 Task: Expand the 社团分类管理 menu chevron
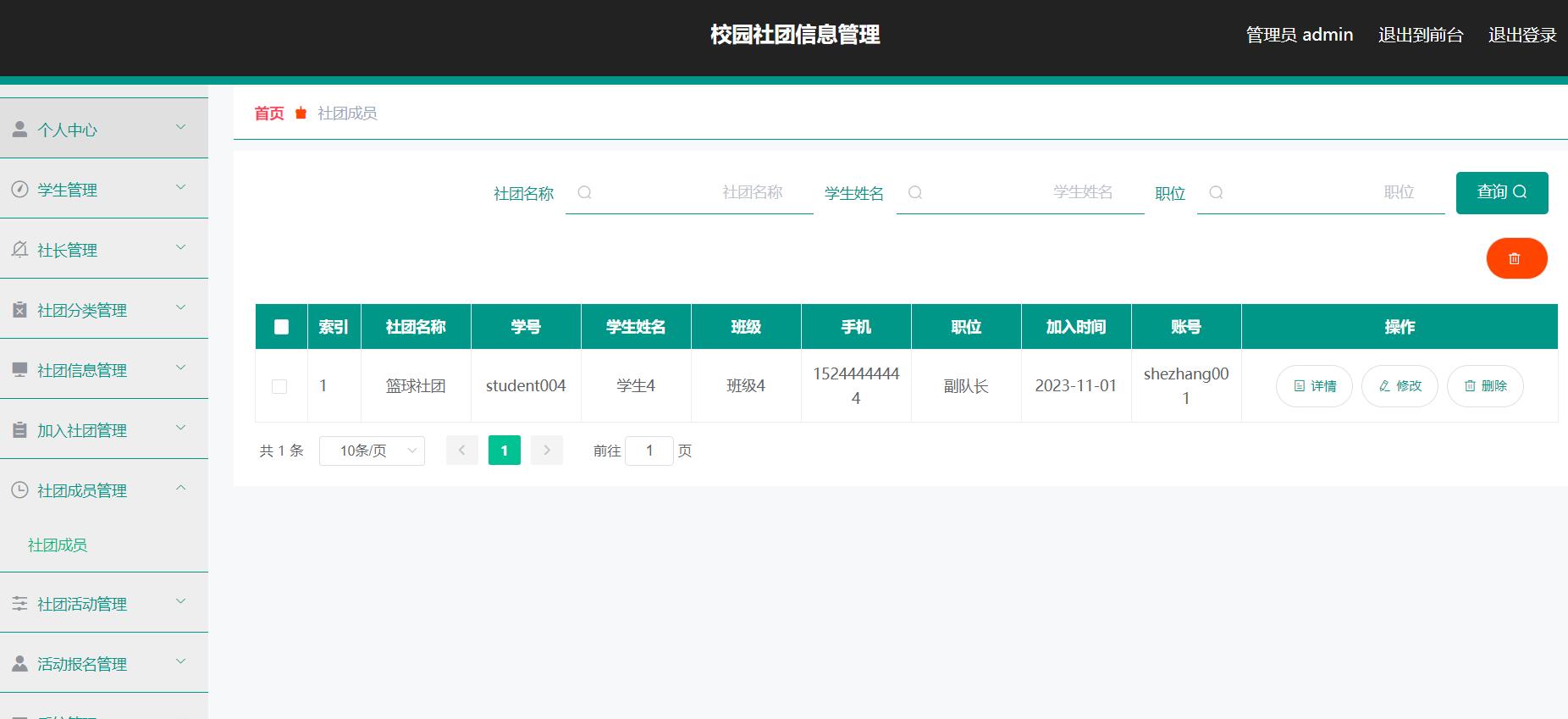coord(180,307)
